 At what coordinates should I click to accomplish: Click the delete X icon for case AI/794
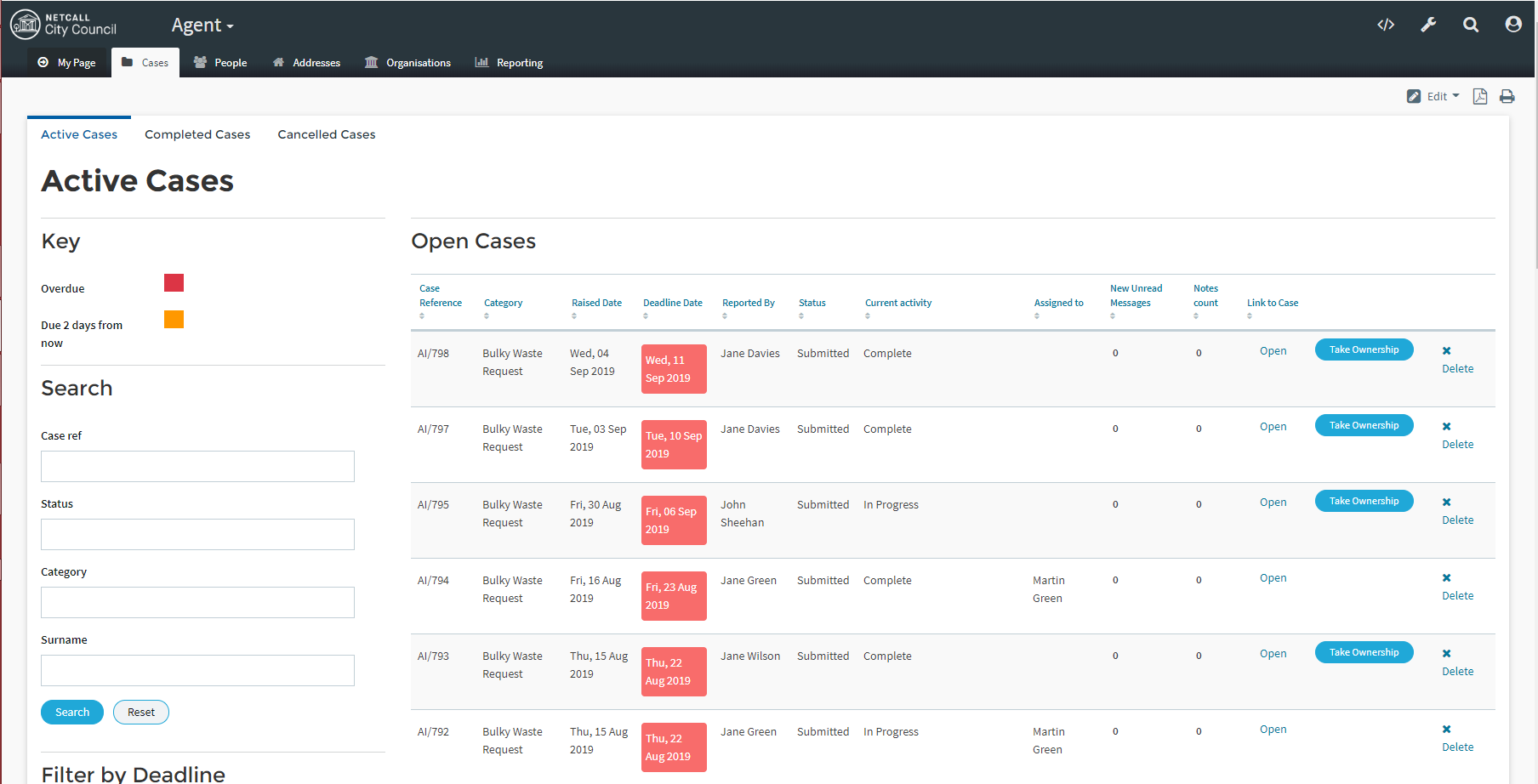click(1447, 578)
